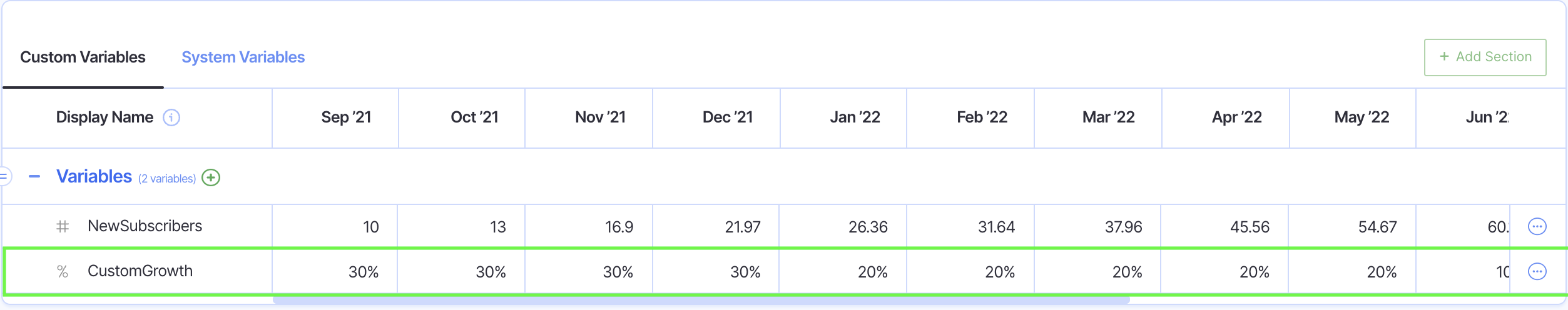
Task: Select the CustomGrowth May '22 cell
Action: [x=1352, y=271]
